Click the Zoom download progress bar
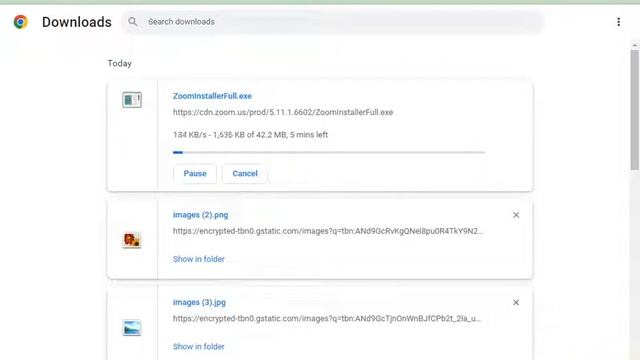Viewport: 640px width, 360px height. [329, 152]
